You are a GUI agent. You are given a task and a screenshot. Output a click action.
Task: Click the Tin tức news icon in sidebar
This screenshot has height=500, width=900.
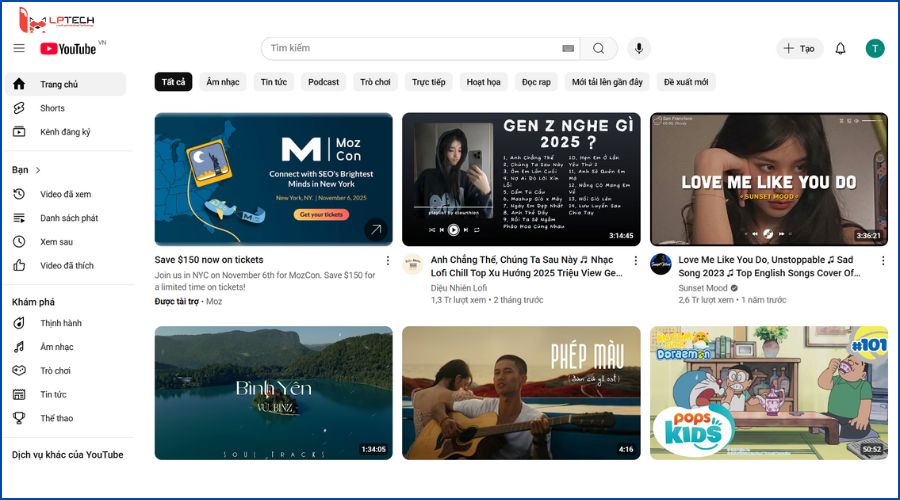tap(19, 394)
